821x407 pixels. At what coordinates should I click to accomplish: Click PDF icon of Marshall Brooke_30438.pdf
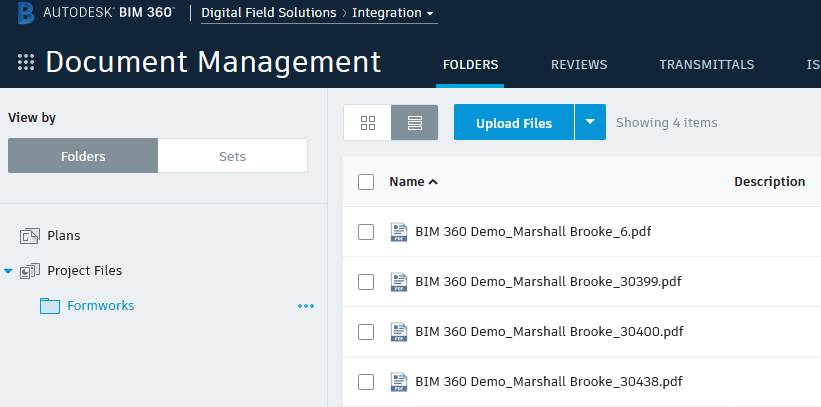coord(399,381)
